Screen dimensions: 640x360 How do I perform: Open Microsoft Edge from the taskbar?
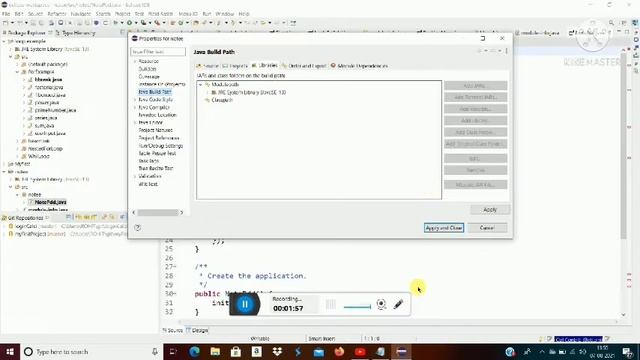pyautogui.click(x=194, y=351)
